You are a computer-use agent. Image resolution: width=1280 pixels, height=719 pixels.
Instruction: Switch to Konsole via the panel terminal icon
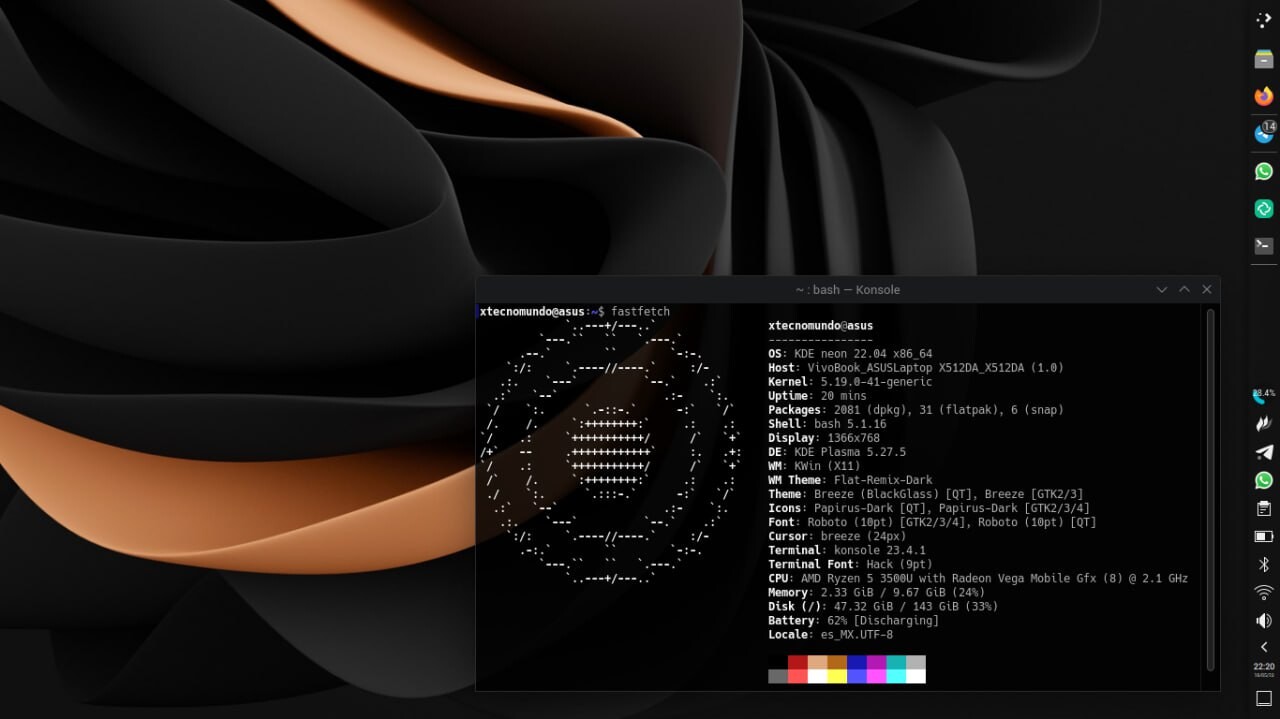point(1264,246)
